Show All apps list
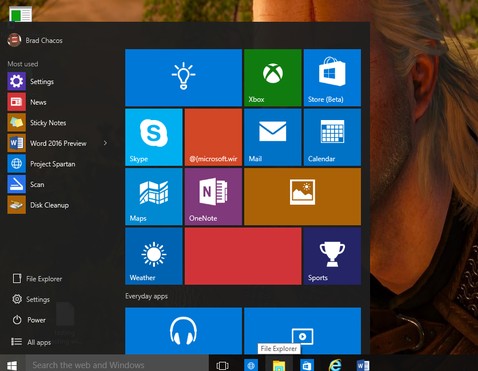The width and height of the screenshot is (478, 371). (x=31, y=342)
